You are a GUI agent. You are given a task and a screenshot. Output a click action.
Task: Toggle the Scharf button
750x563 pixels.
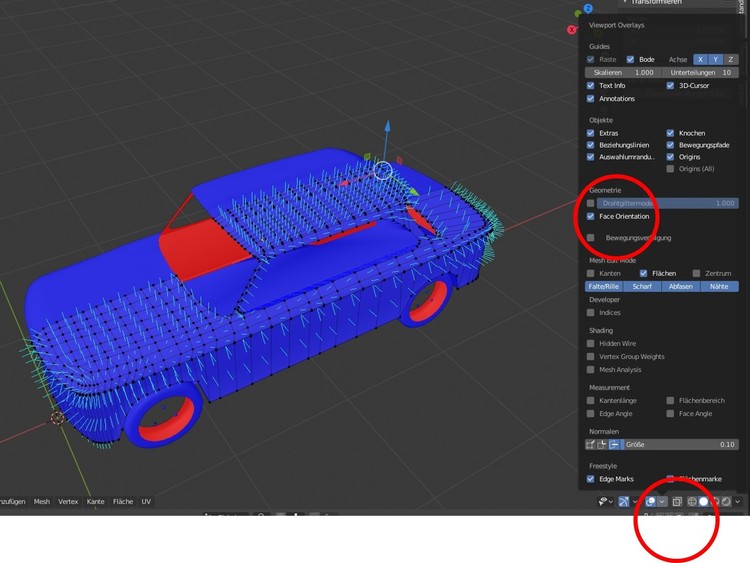(642, 286)
